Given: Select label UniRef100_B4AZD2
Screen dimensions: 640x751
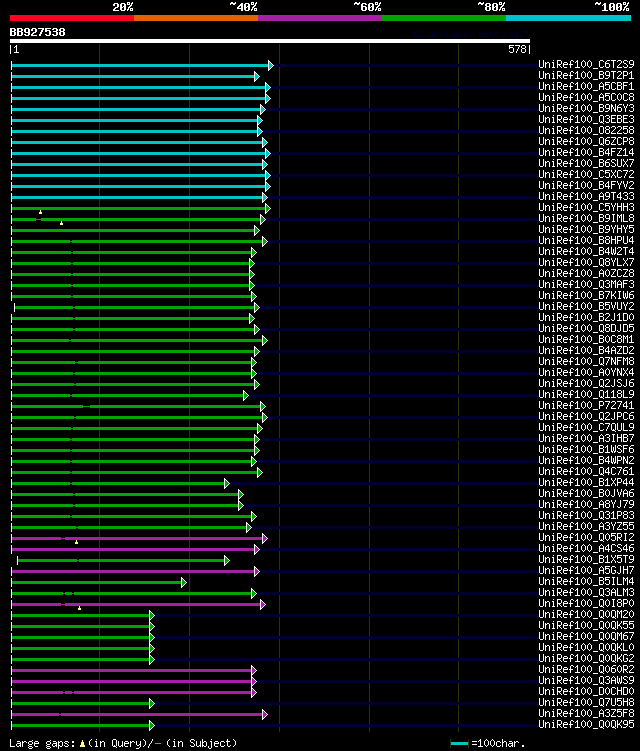Looking at the screenshot, I should (586, 351).
